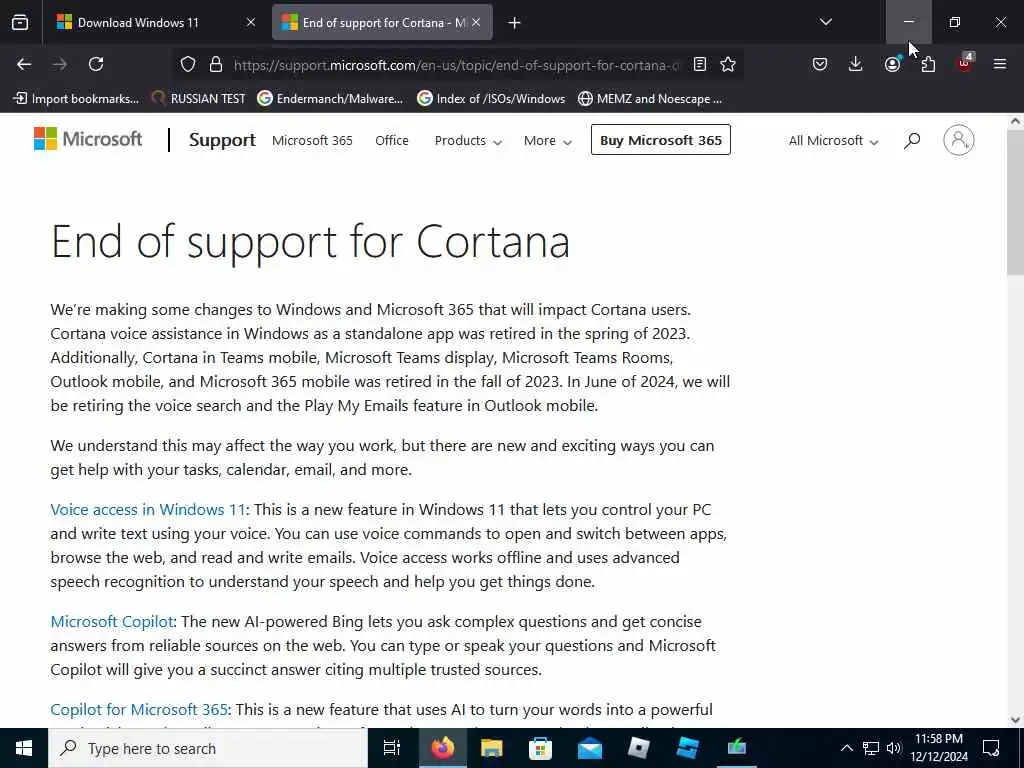Image resolution: width=1024 pixels, height=768 pixels.
Task: Reload the current page
Action: (96, 64)
